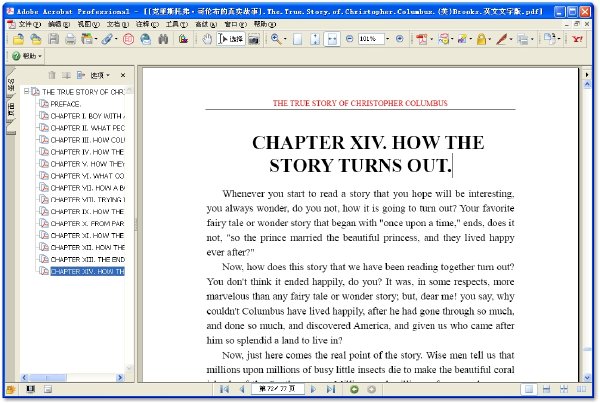This screenshot has height=404, width=600.
Task: Enable Facing pages layout
Action: (581, 389)
